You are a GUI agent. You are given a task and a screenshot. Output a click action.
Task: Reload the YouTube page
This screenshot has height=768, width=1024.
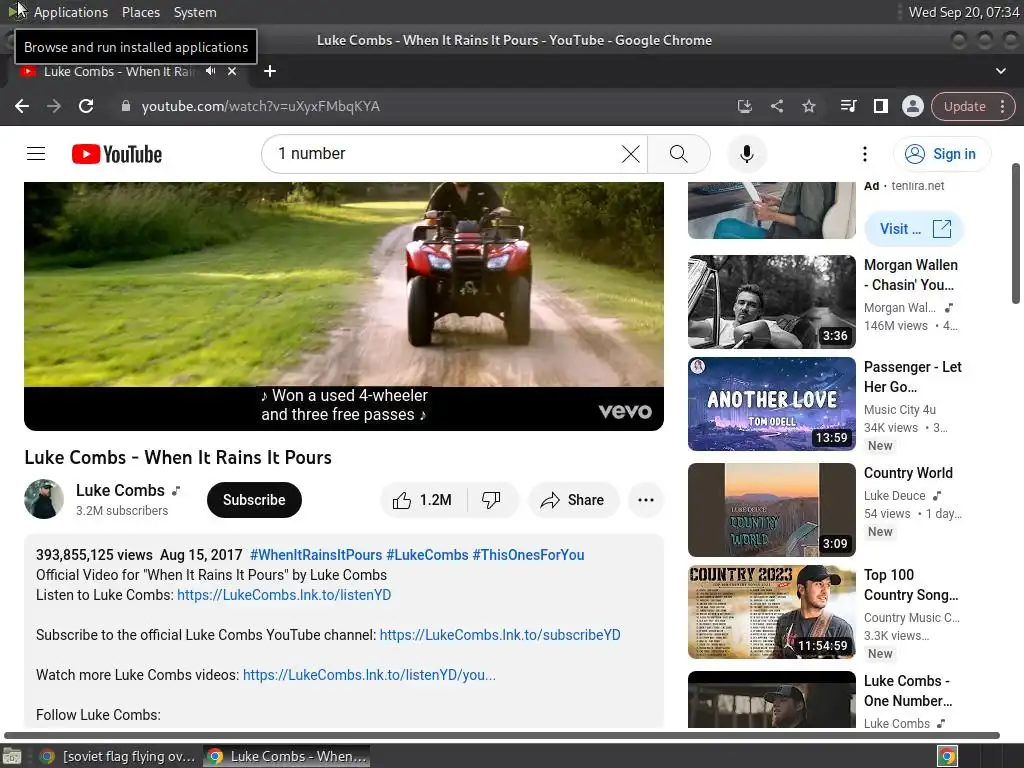86,106
